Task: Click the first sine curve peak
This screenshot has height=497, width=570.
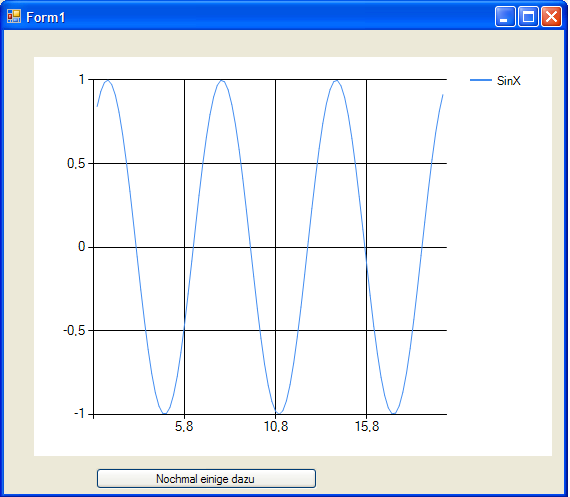Action: 107,81
